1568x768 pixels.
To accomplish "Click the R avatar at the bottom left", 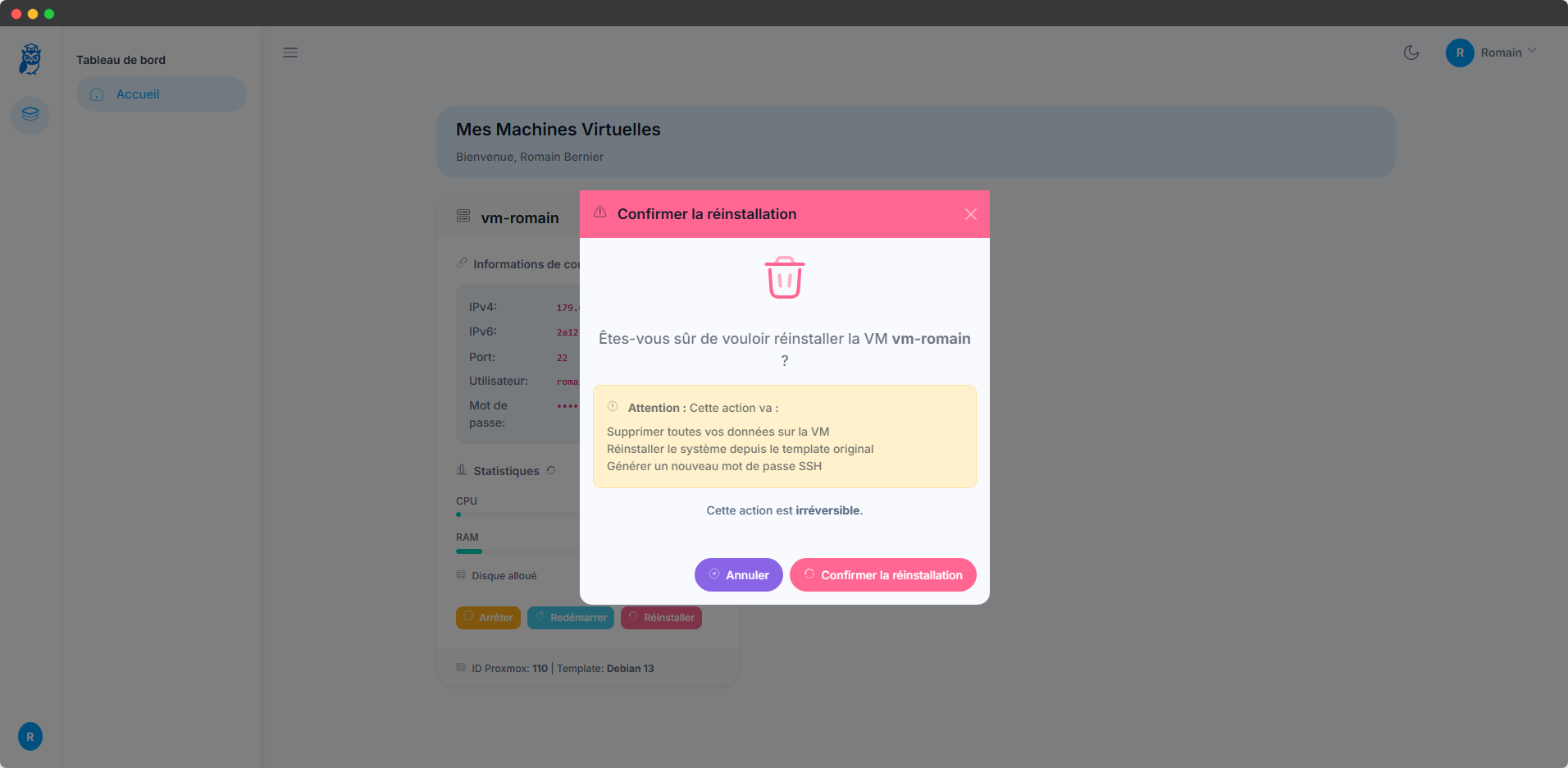I will (30, 736).
